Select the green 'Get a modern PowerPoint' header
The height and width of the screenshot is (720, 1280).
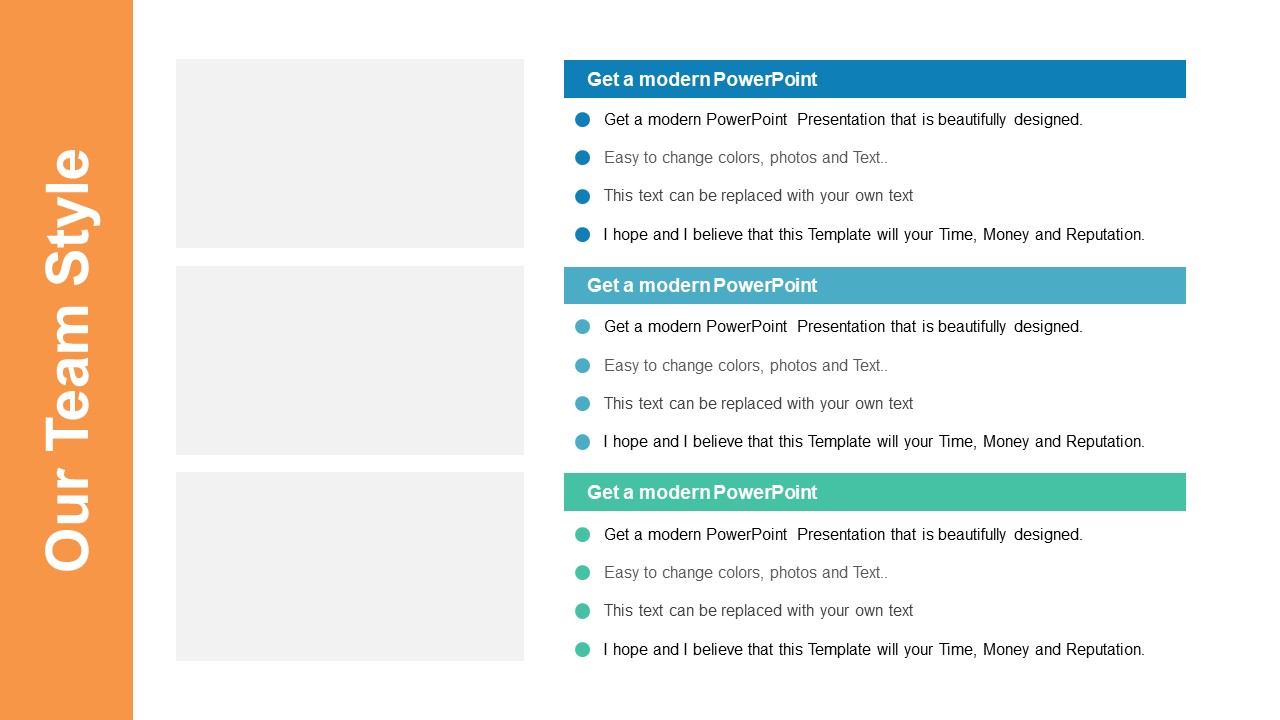pos(875,492)
